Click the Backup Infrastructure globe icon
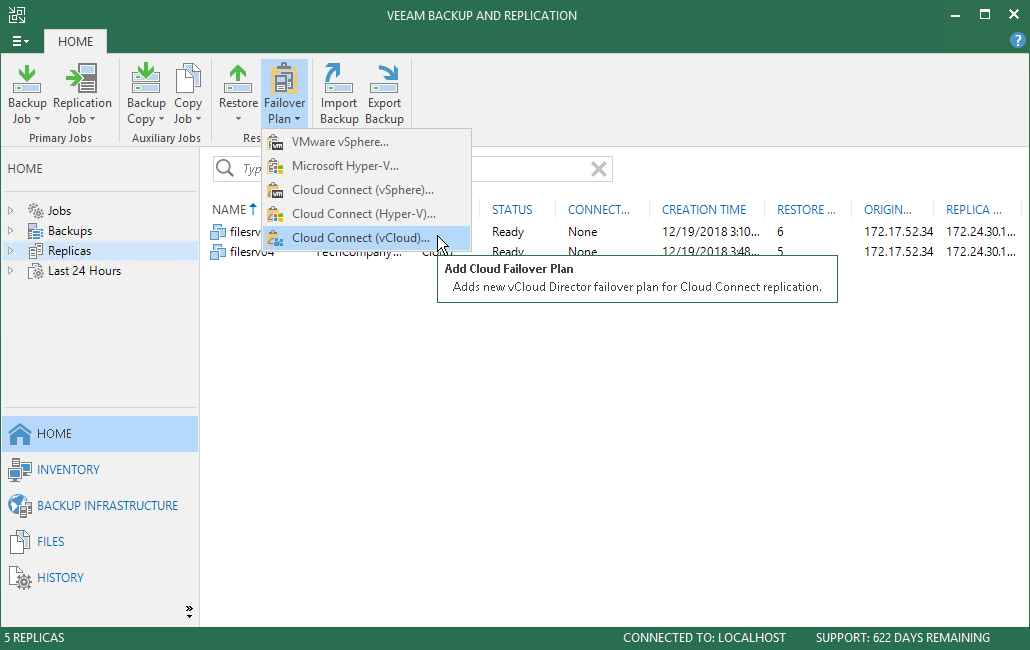The height and width of the screenshot is (650, 1030). pos(20,506)
